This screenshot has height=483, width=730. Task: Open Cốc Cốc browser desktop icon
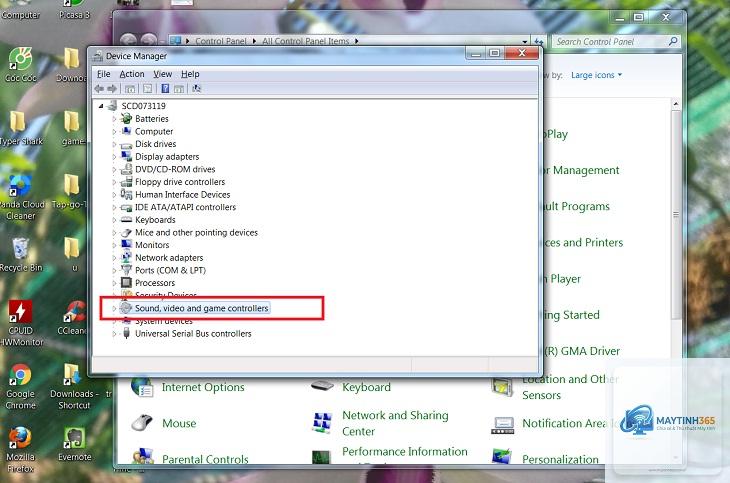[x=20, y=65]
